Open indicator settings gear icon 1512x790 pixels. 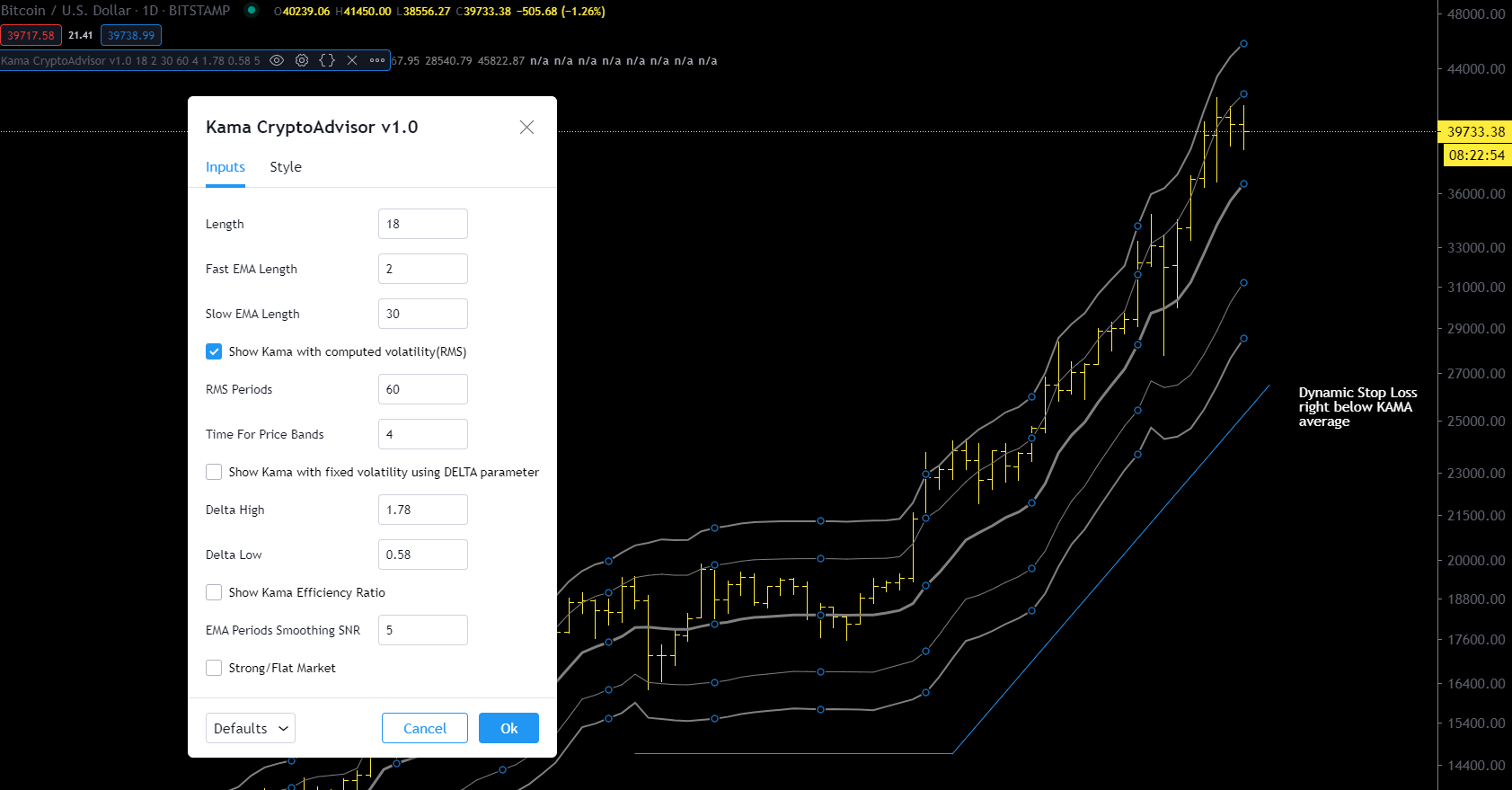click(302, 60)
